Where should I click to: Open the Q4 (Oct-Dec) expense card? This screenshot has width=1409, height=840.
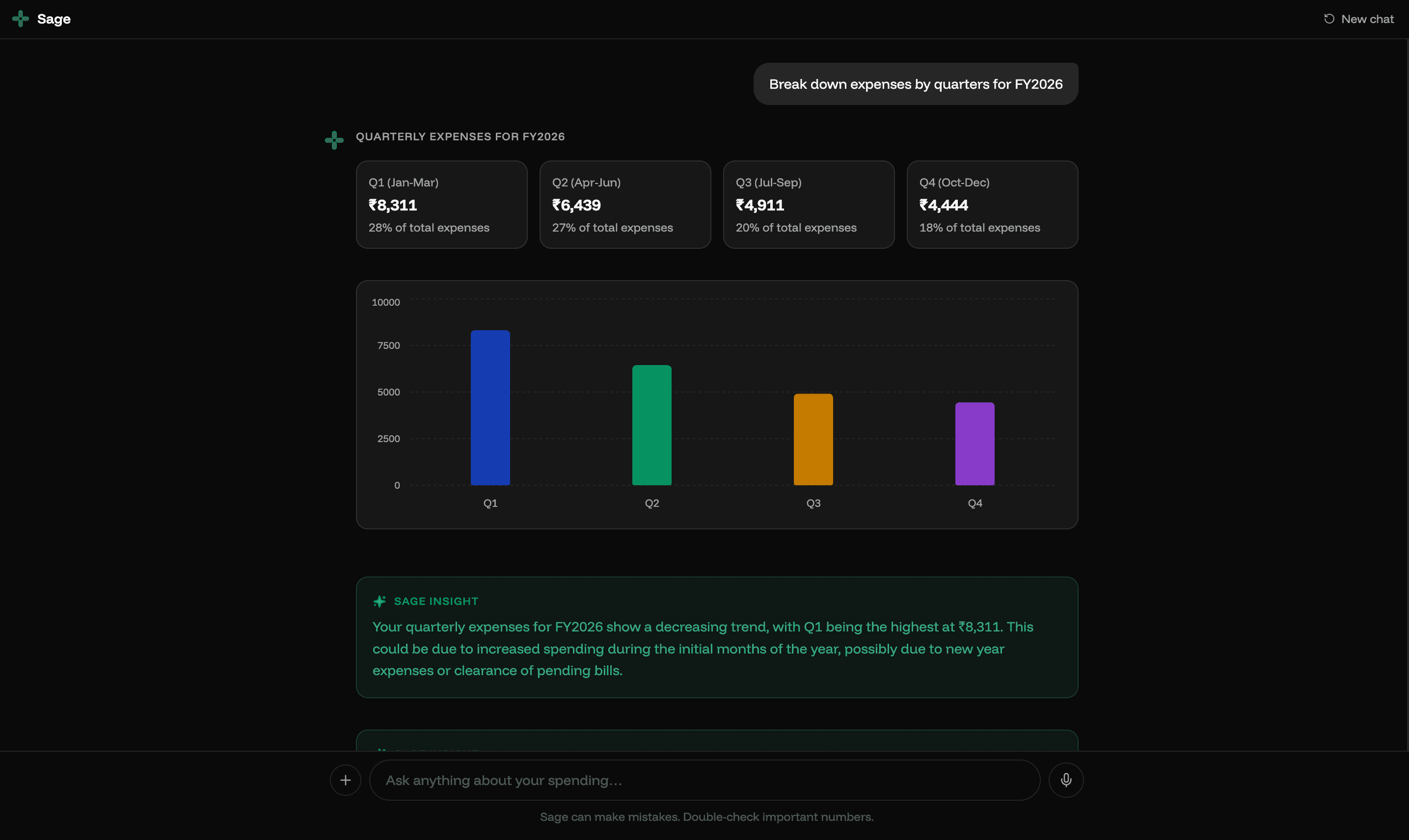tap(992, 204)
